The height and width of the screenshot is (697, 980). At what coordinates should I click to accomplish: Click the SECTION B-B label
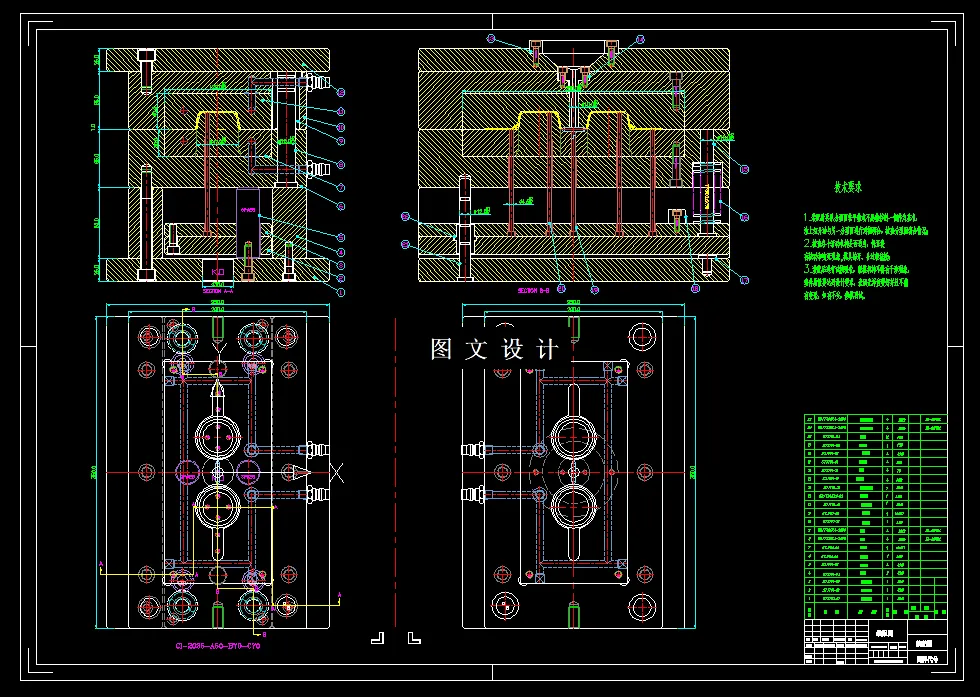(x=533, y=291)
